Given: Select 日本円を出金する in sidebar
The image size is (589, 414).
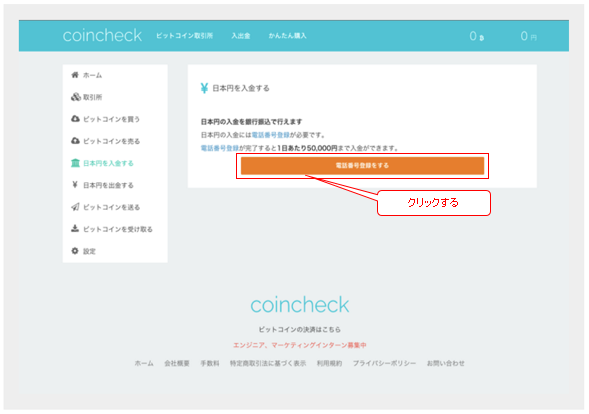Looking at the screenshot, I should click(x=108, y=185).
